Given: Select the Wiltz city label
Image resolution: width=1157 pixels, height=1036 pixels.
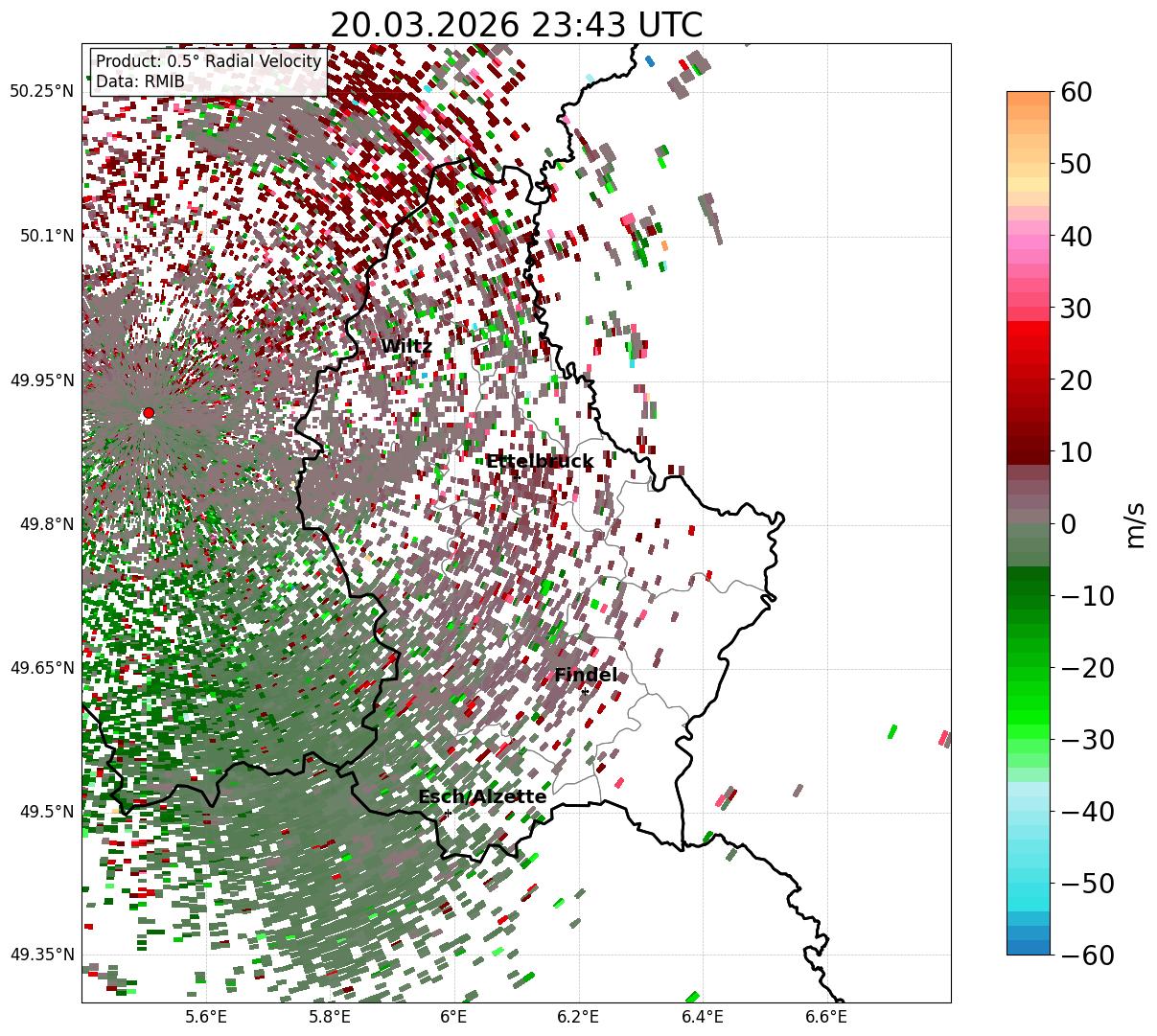Looking at the screenshot, I should tap(406, 347).
